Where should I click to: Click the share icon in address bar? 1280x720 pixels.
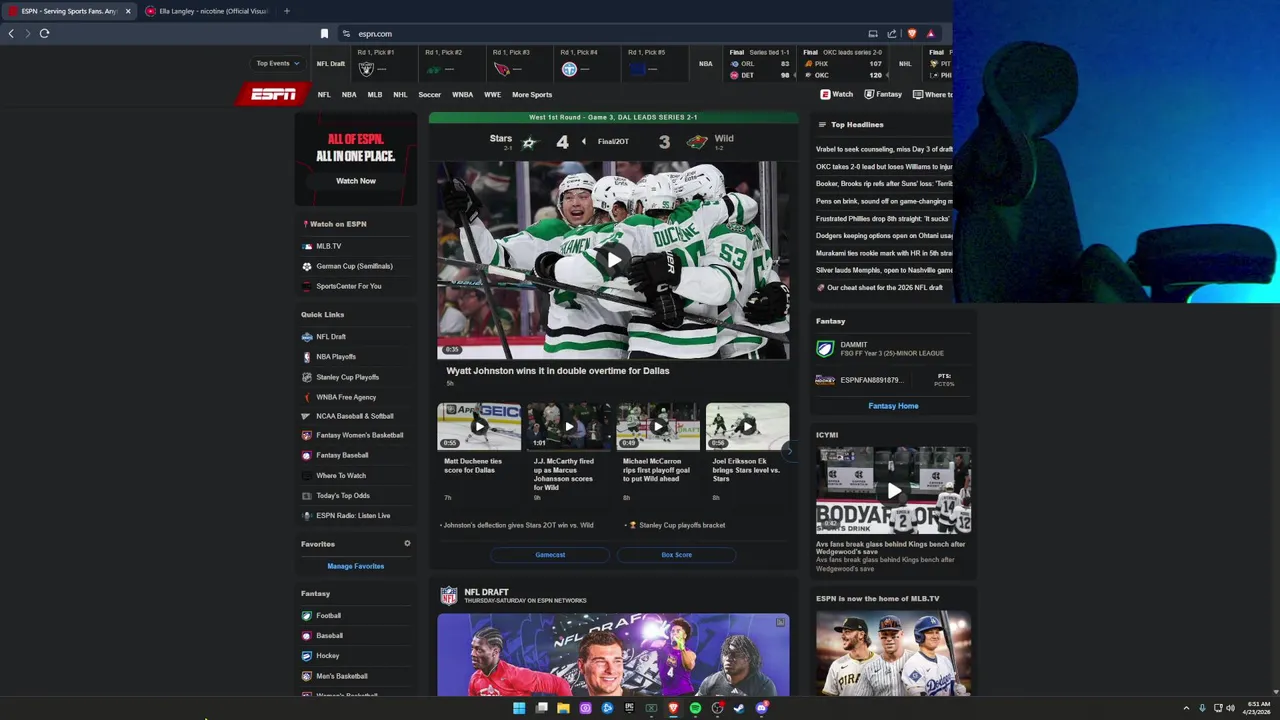pyautogui.click(x=892, y=34)
